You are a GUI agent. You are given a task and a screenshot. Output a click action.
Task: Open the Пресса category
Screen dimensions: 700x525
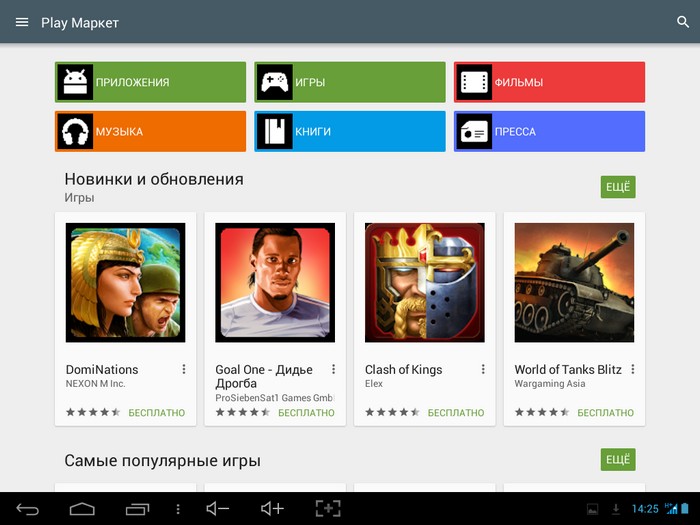pos(550,131)
